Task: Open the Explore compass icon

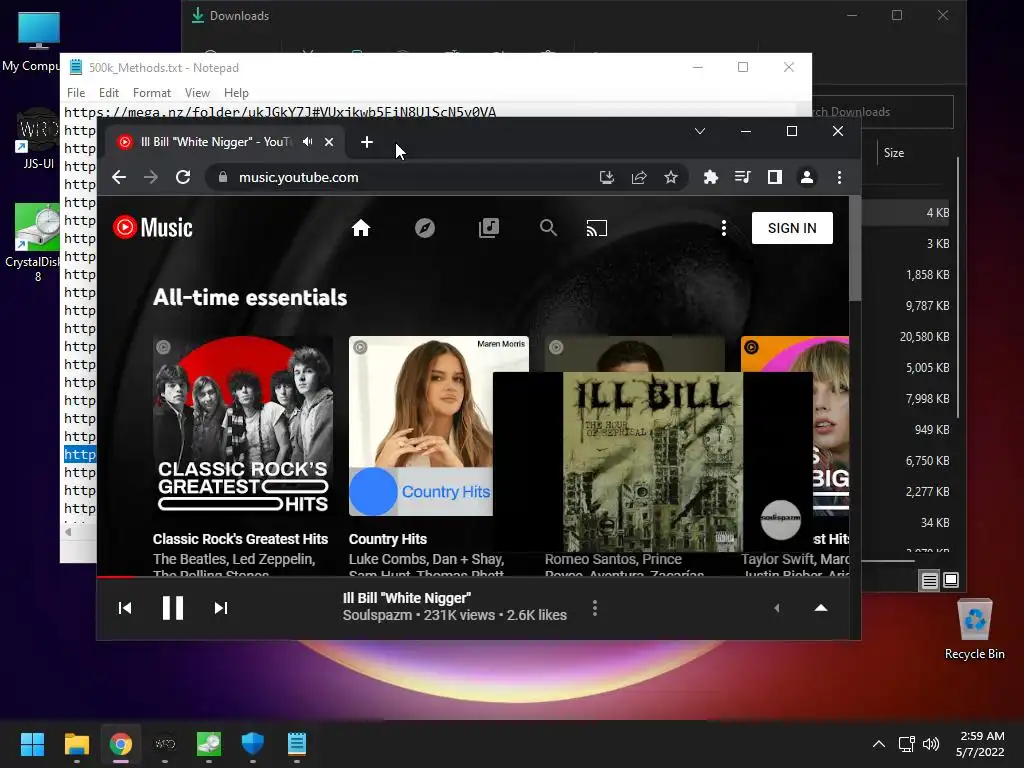Action: [424, 228]
